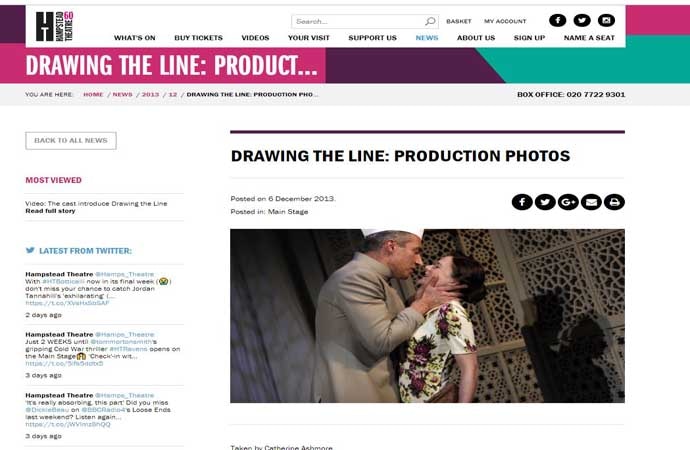Image resolution: width=690 pixels, height=450 pixels.
Task: Open the Buy Tickets menu item
Action: (198, 38)
